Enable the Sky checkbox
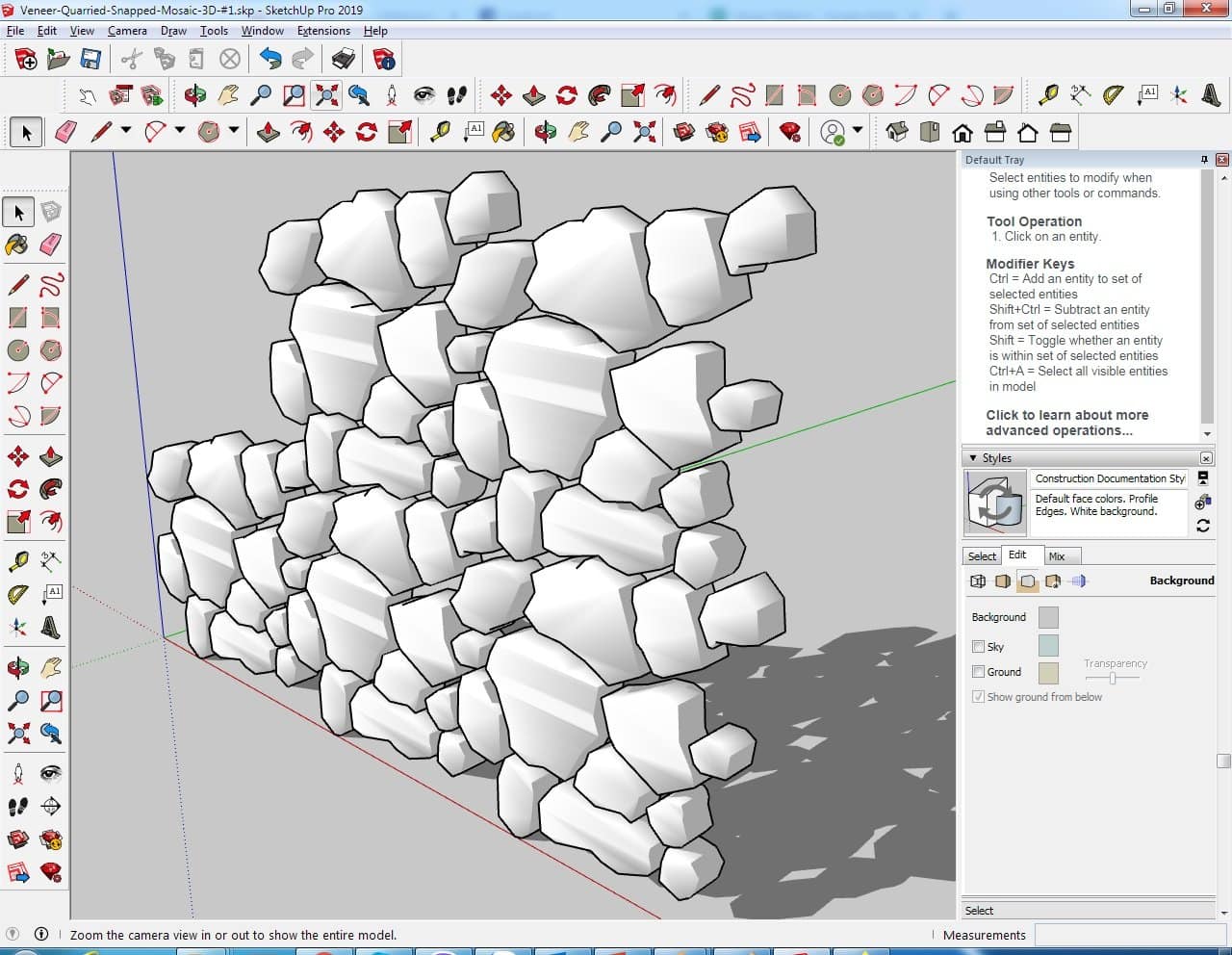1232x955 pixels. point(978,647)
